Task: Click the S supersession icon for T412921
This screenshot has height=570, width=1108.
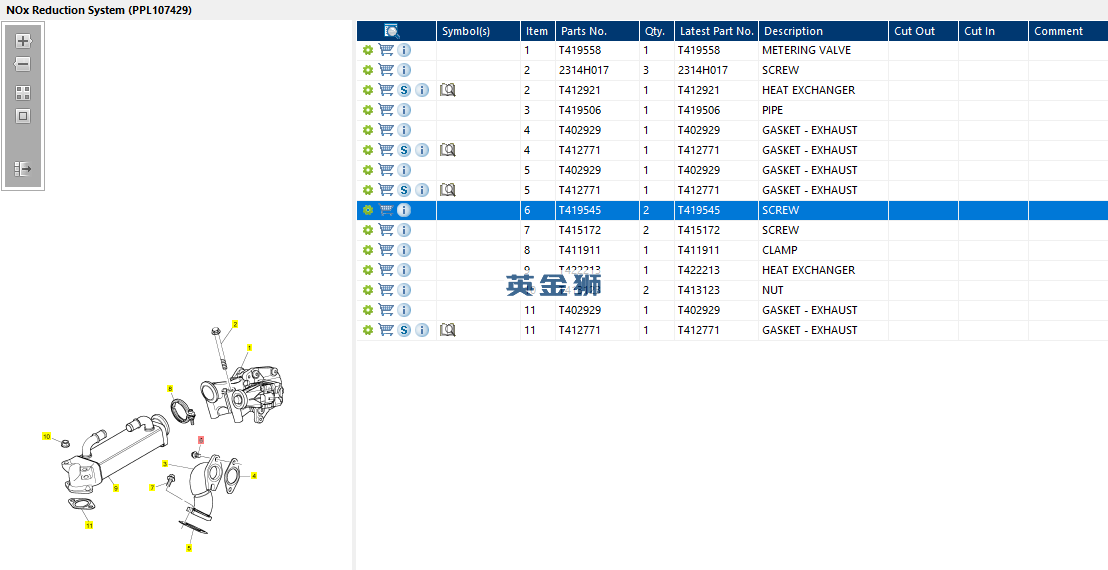Action: (403, 90)
